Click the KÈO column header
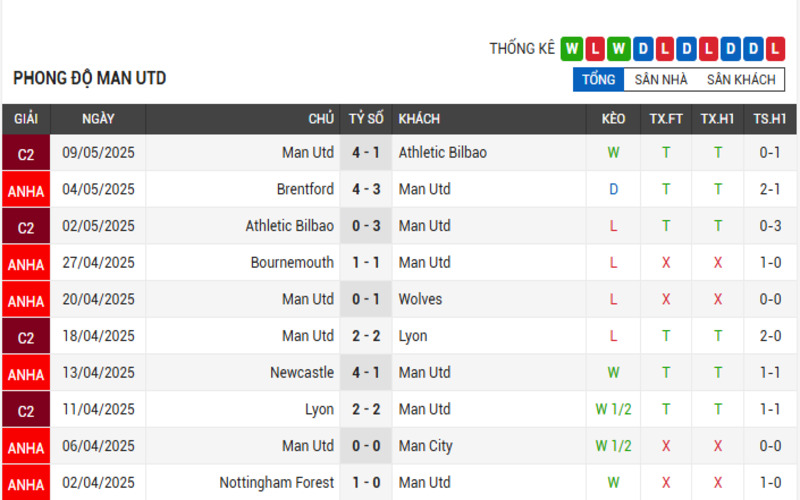The width and height of the screenshot is (800, 500). pos(613,119)
